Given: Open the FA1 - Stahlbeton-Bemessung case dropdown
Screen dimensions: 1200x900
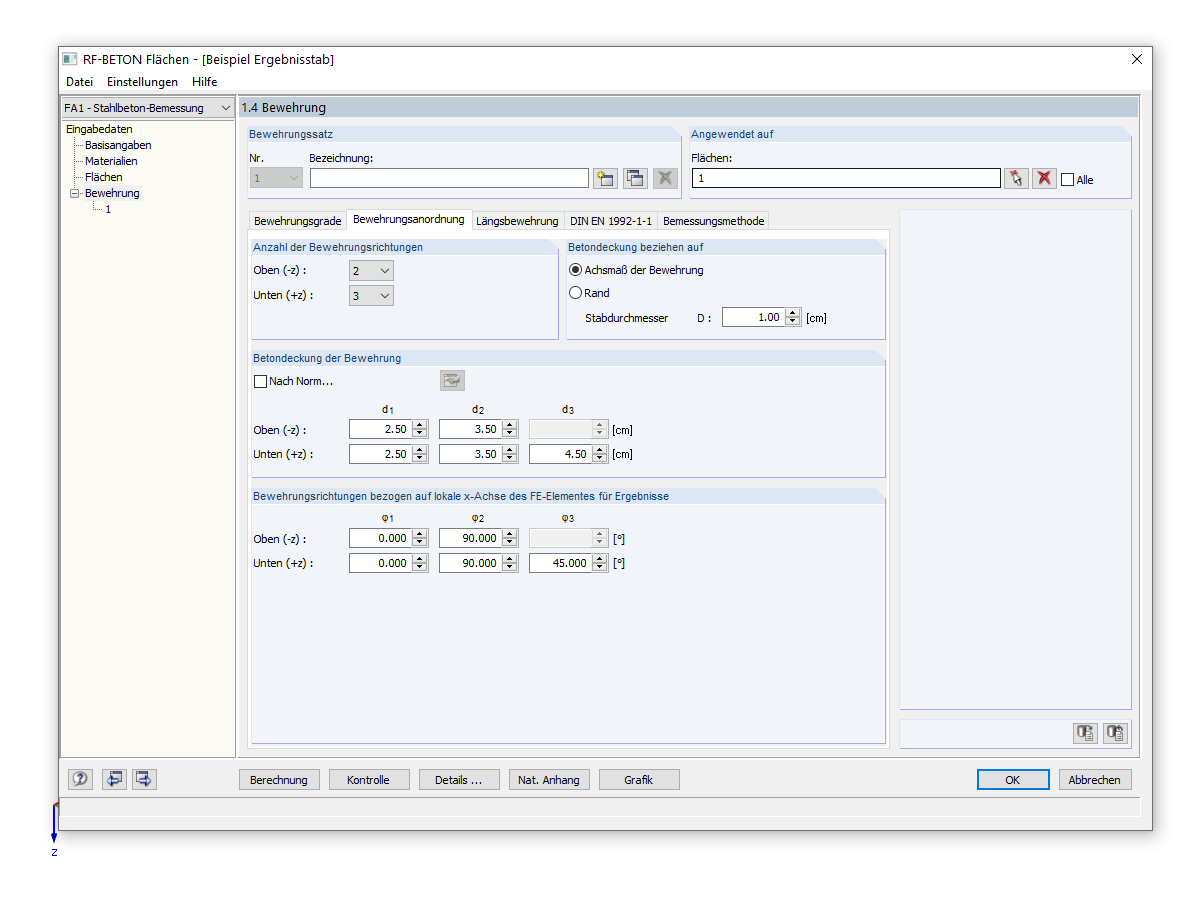Looking at the screenshot, I should [148, 108].
